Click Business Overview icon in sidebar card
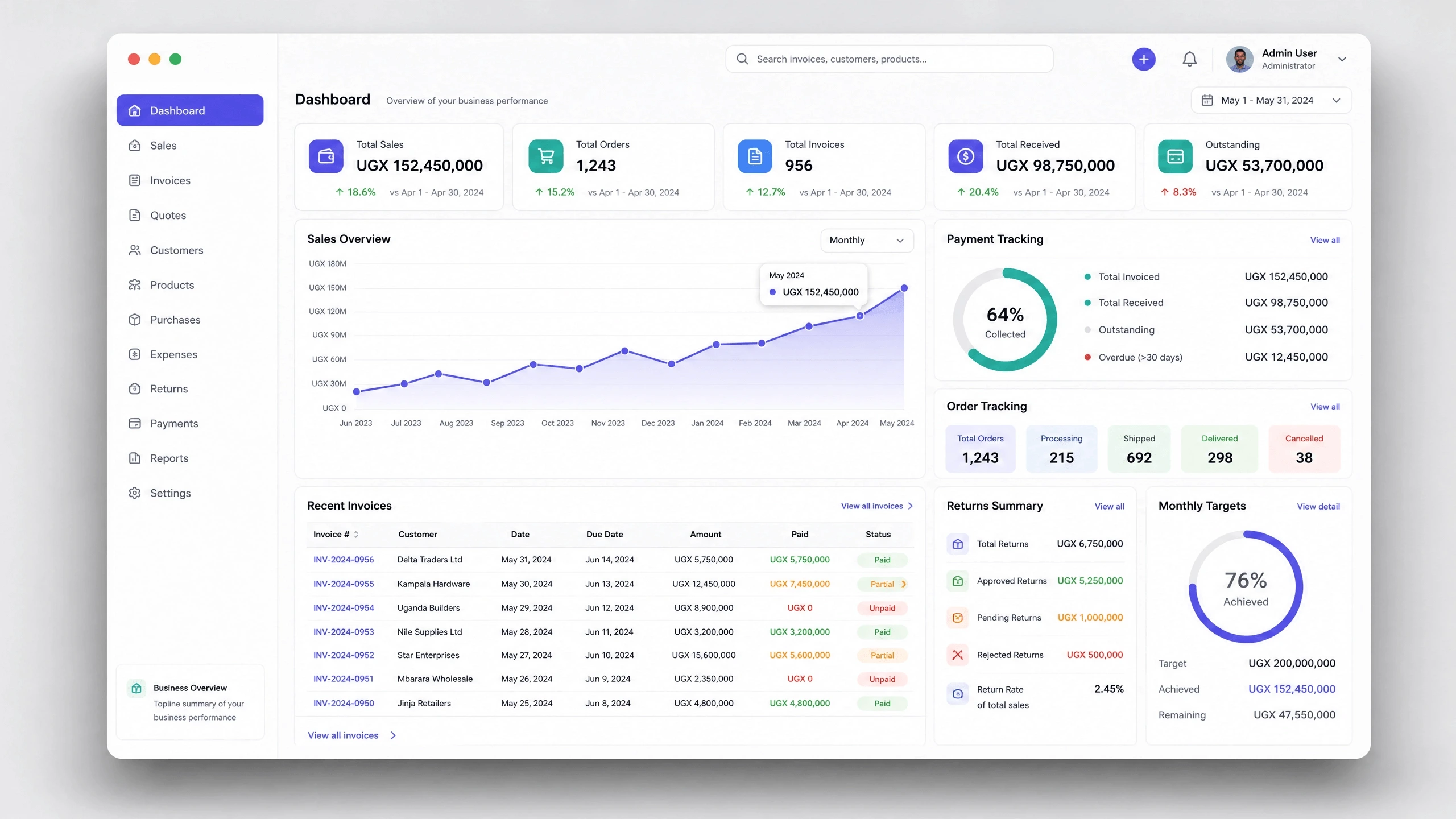 click(x=136, y=688)
